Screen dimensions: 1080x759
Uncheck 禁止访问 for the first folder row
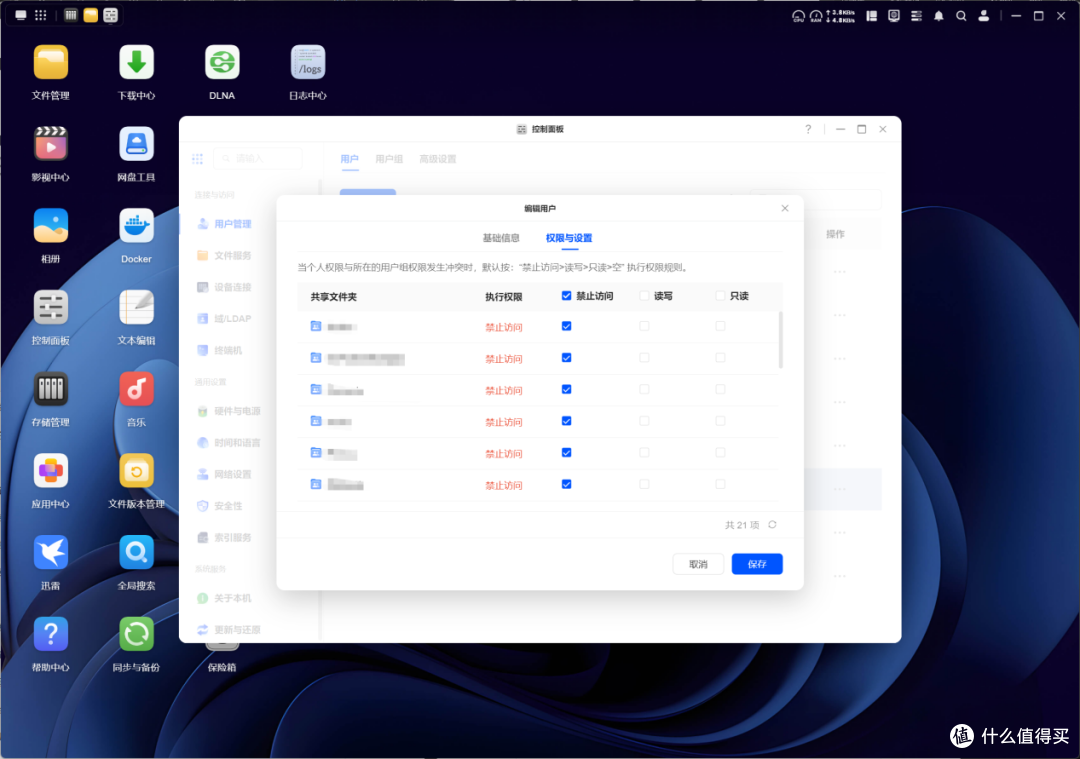coord(566,326)
